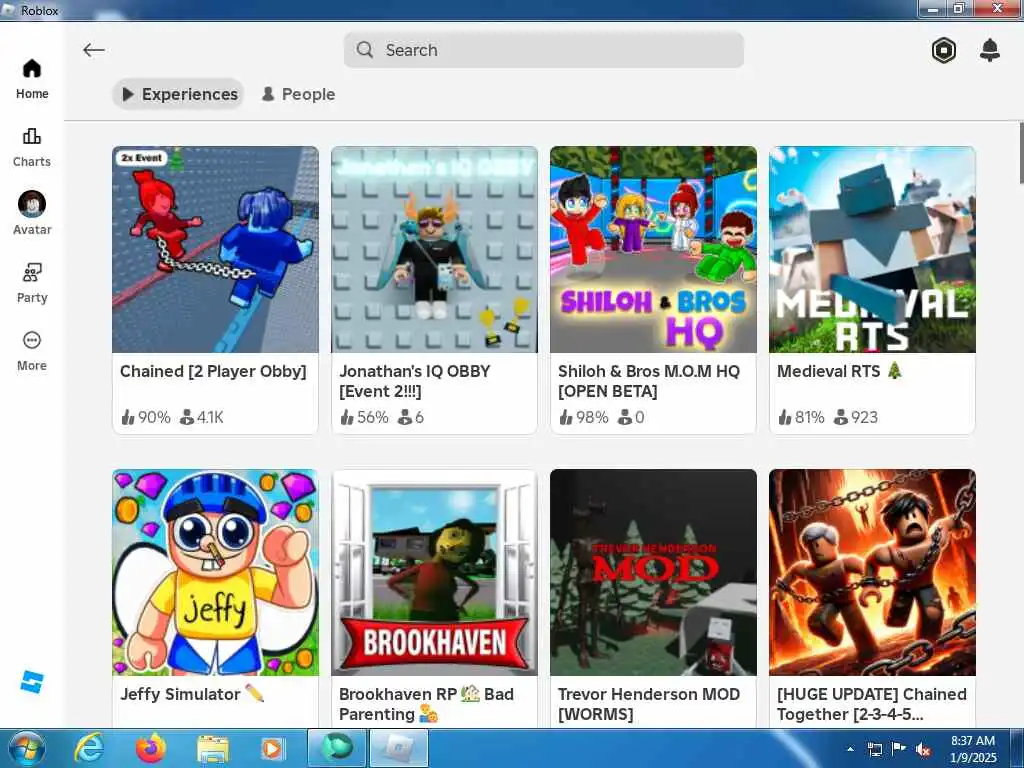Click "Brookhaven RP Bad Parenting" title
The image size is (1024, 768).
point(426,704)
